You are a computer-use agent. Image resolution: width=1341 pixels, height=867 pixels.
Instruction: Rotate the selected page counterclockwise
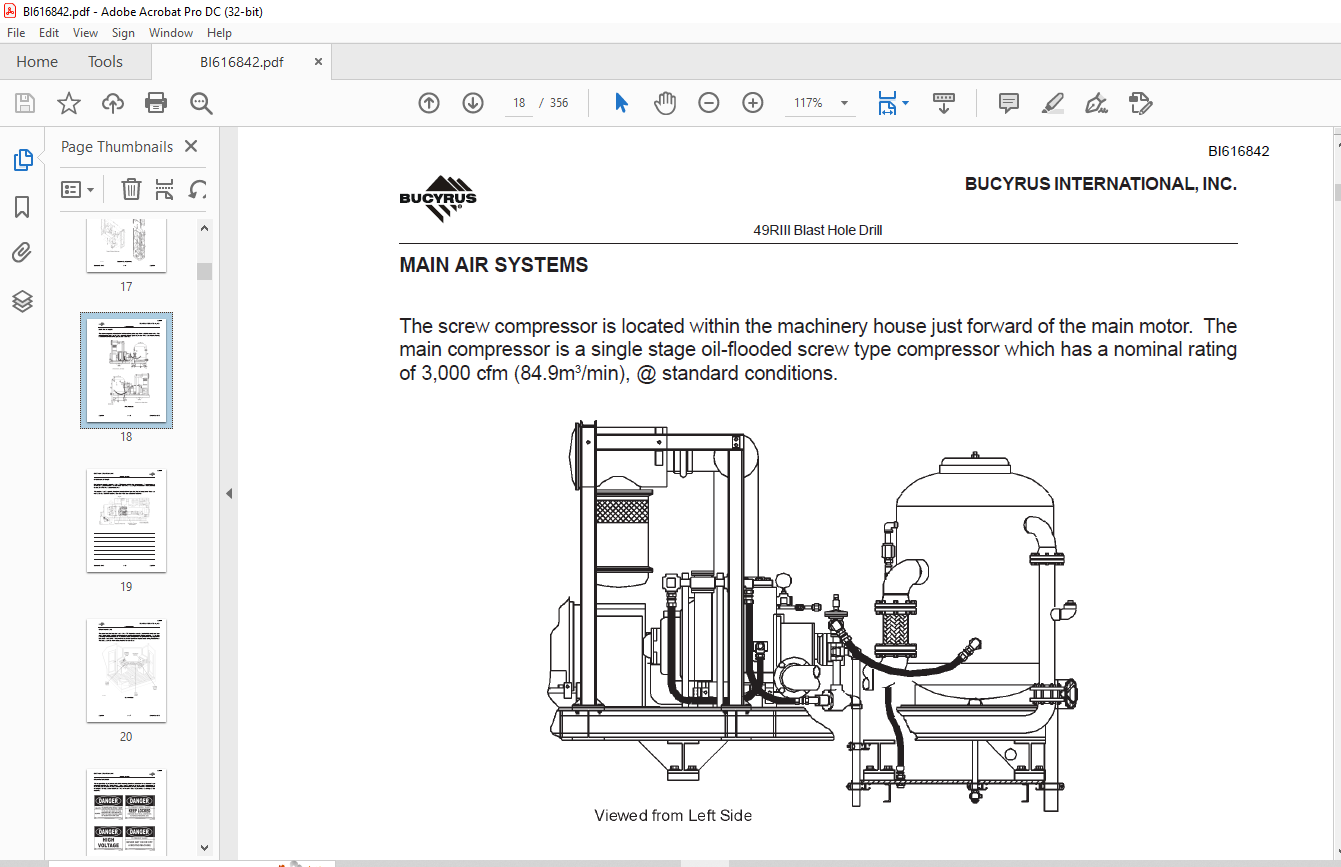[x=198, y=189]
